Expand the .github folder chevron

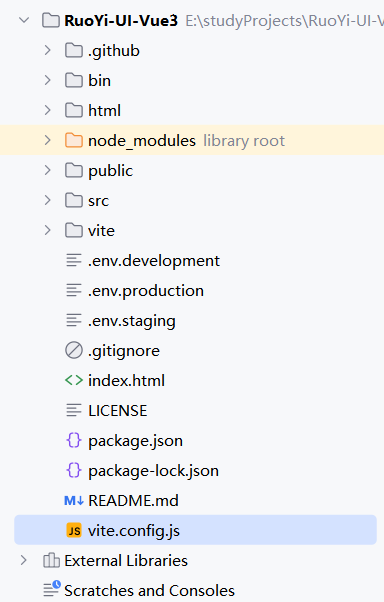(47, 50)
